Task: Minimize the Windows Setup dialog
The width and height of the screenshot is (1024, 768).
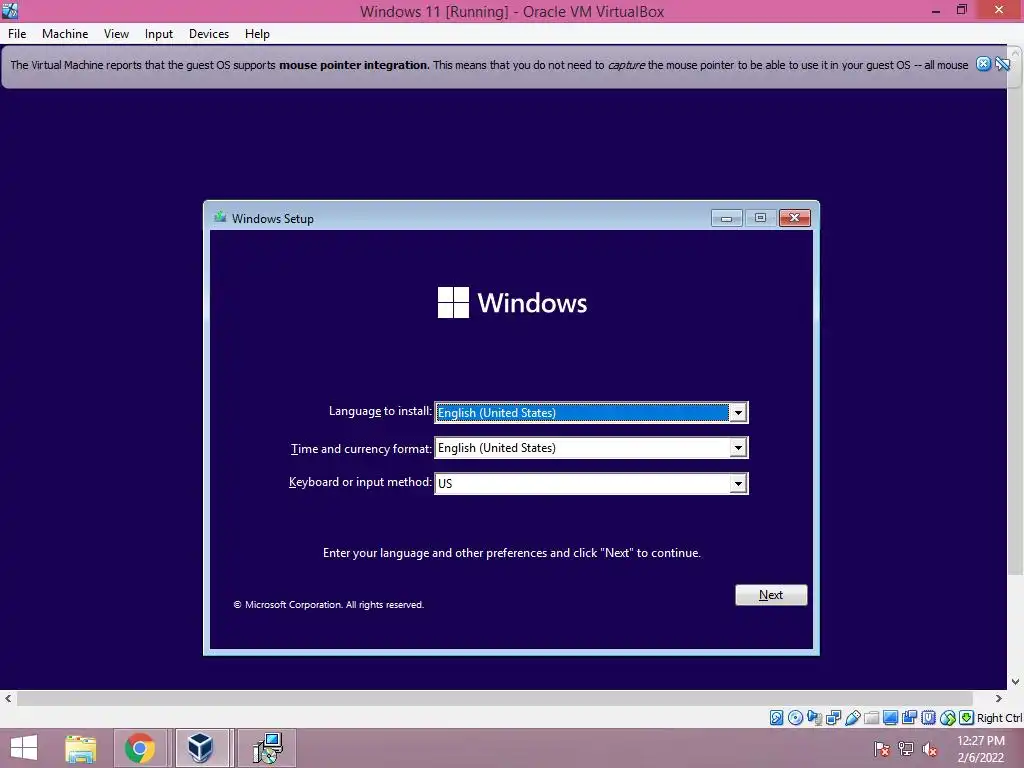Action: (726, 218)
